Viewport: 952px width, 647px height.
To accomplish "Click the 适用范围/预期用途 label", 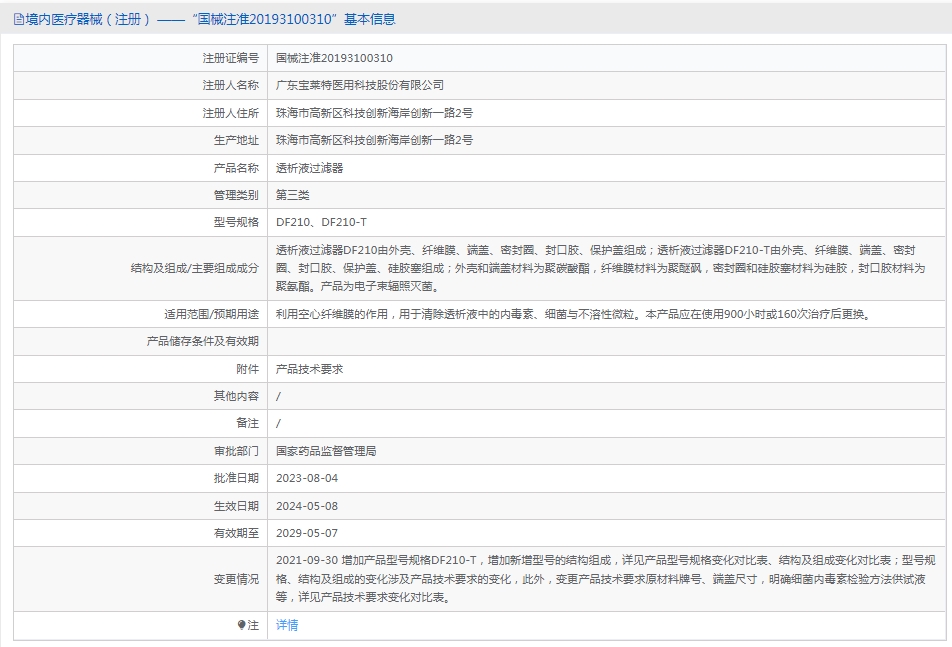I will tap(211, 314).
